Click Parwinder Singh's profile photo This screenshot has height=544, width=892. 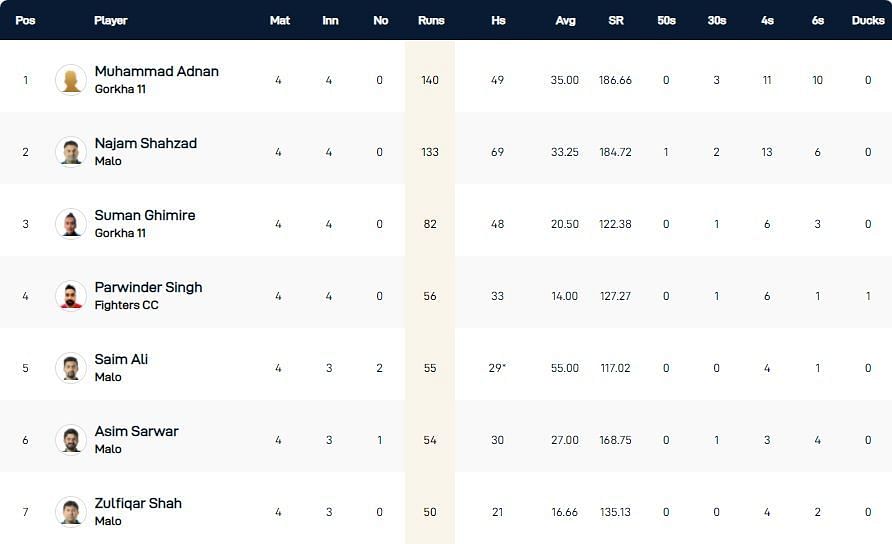[71, 296]
